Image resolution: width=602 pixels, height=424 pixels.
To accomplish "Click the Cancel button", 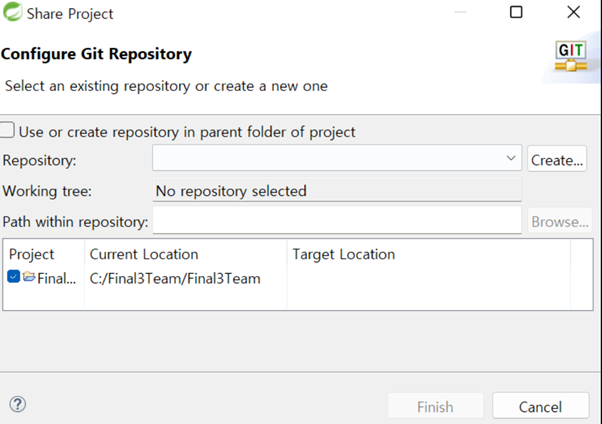I will pyautogui.click(x=541, y=406).
